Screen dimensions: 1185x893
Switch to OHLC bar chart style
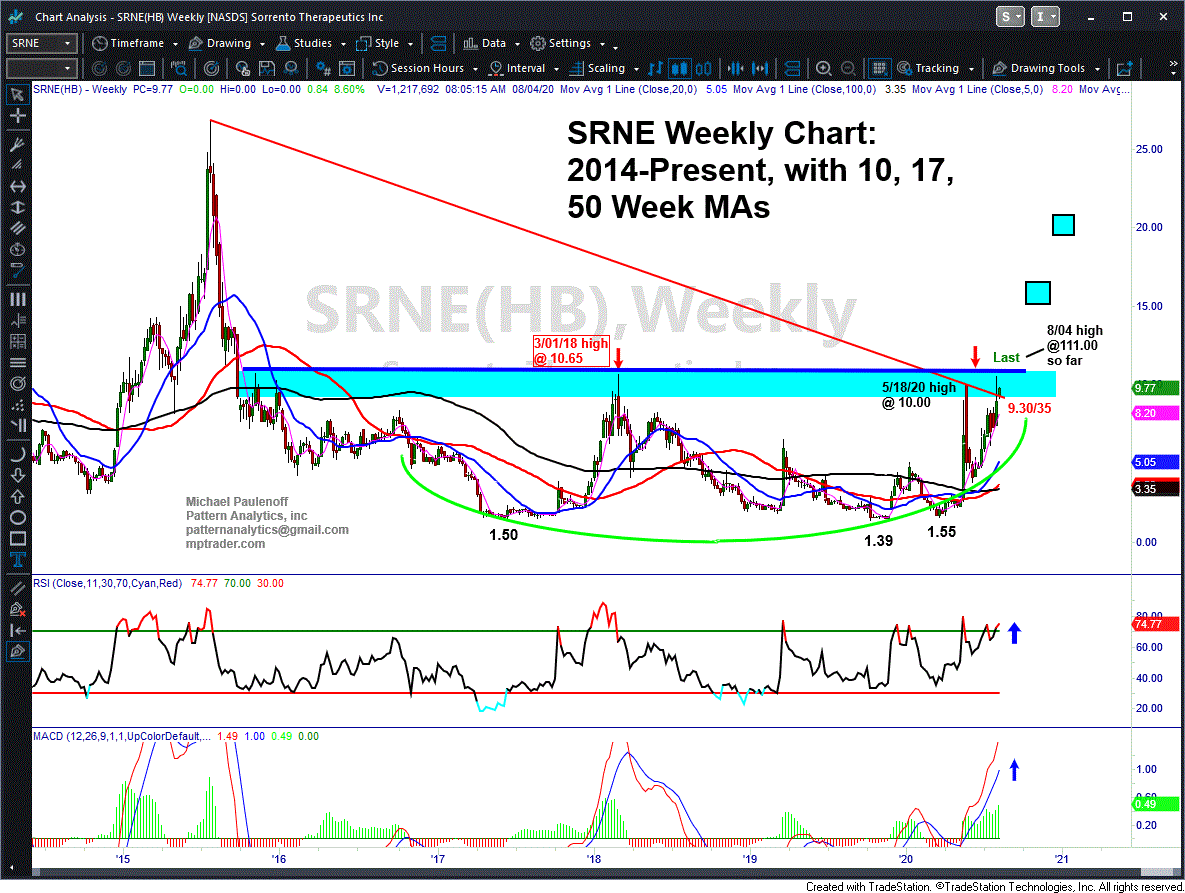tap(655, 69)
